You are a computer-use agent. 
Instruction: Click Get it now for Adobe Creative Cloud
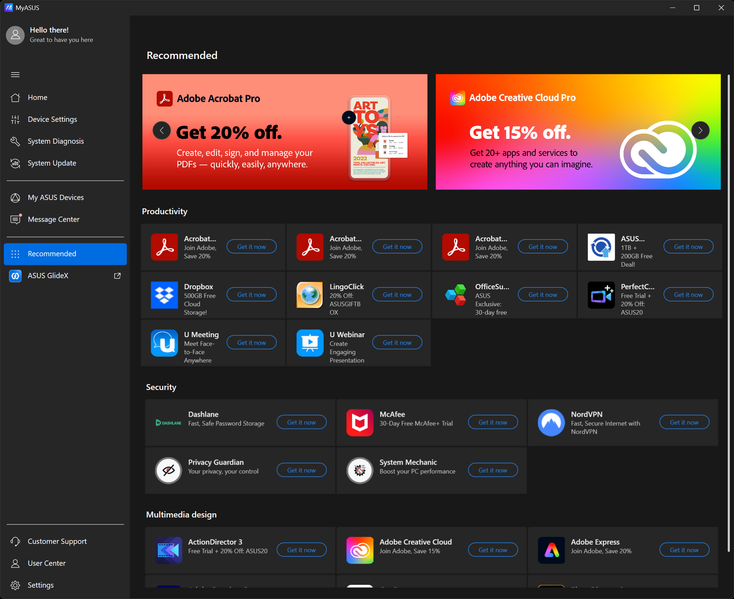493,550
